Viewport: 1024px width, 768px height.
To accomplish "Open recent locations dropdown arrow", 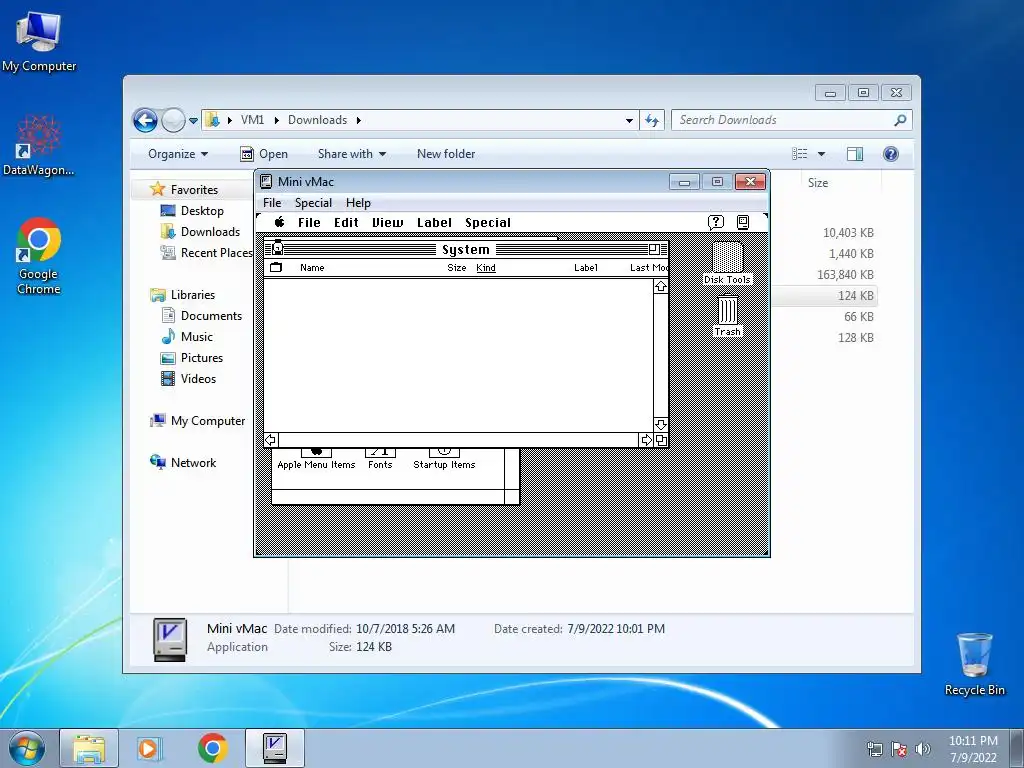I will coord(193,121).
